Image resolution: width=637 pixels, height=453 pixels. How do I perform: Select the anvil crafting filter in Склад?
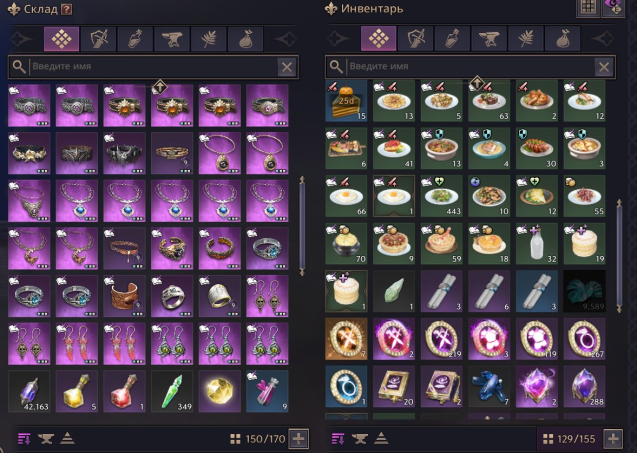point(172,39)
